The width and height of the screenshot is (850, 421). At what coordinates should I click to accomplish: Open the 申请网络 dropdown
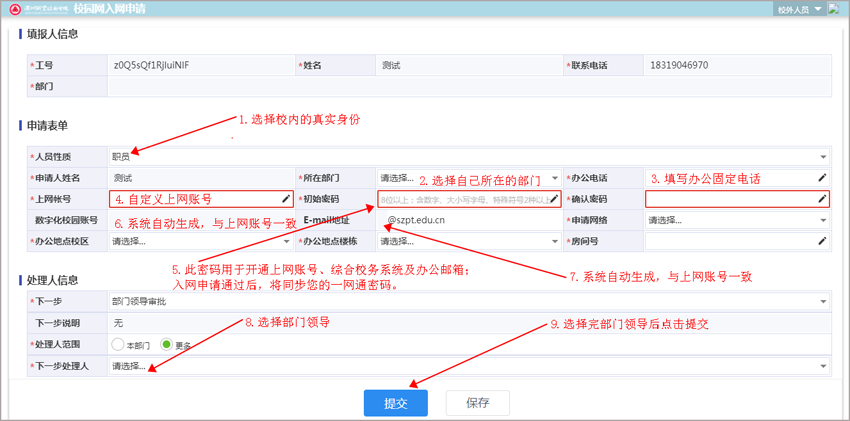(x=737, y=220)
